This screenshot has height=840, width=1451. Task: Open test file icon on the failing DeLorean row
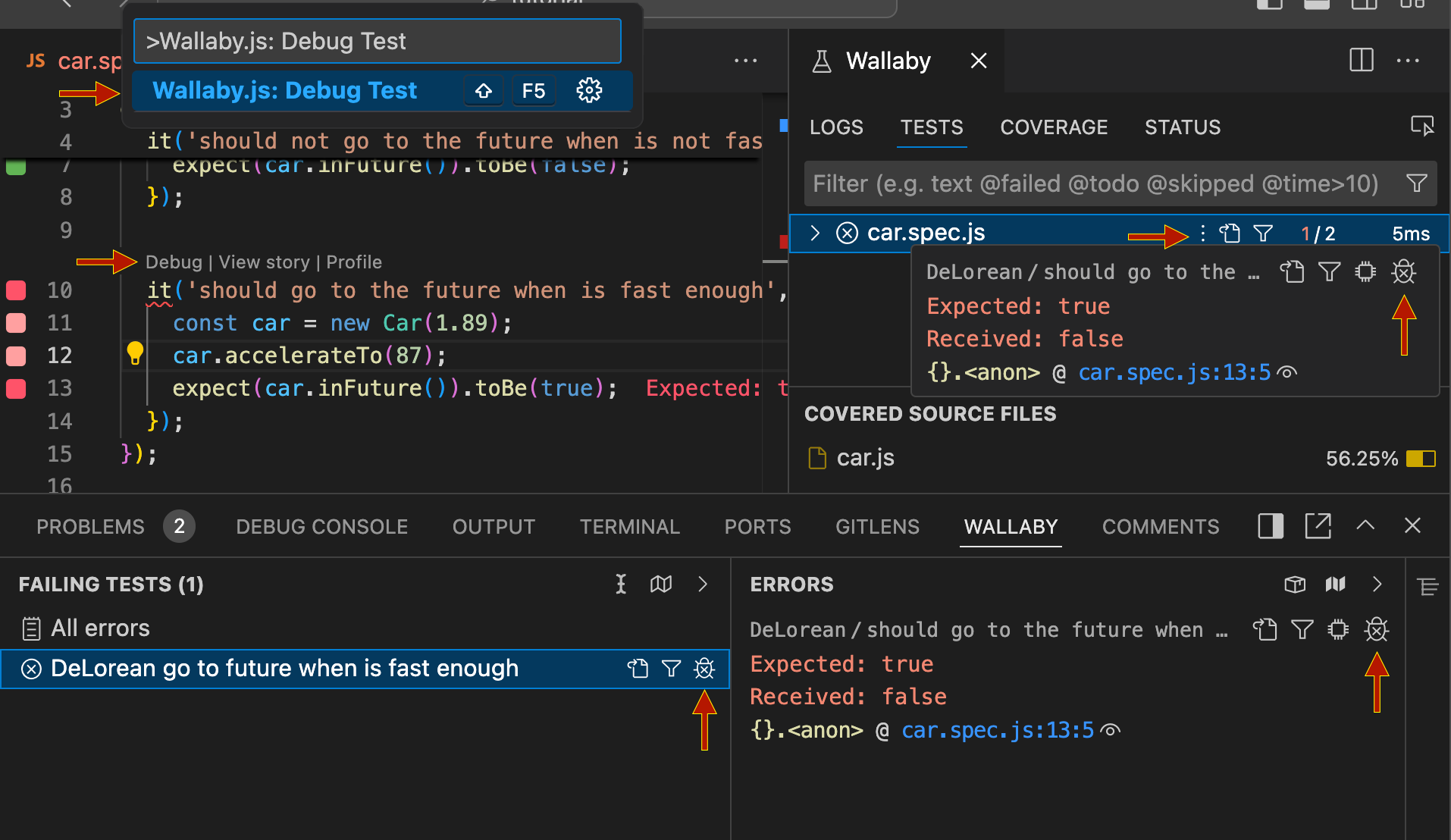click(638, 668)
